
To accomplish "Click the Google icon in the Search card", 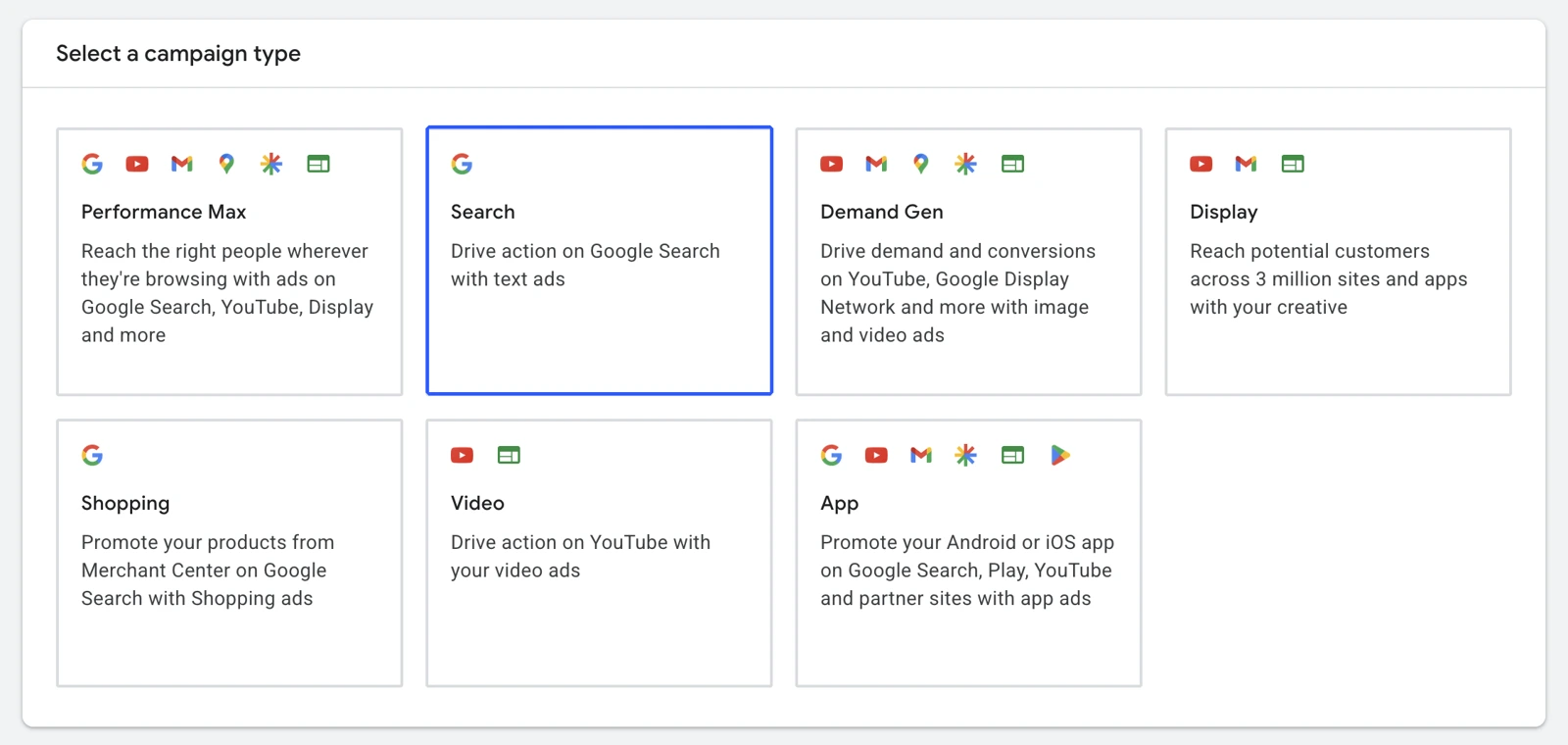I will (462, 164).
